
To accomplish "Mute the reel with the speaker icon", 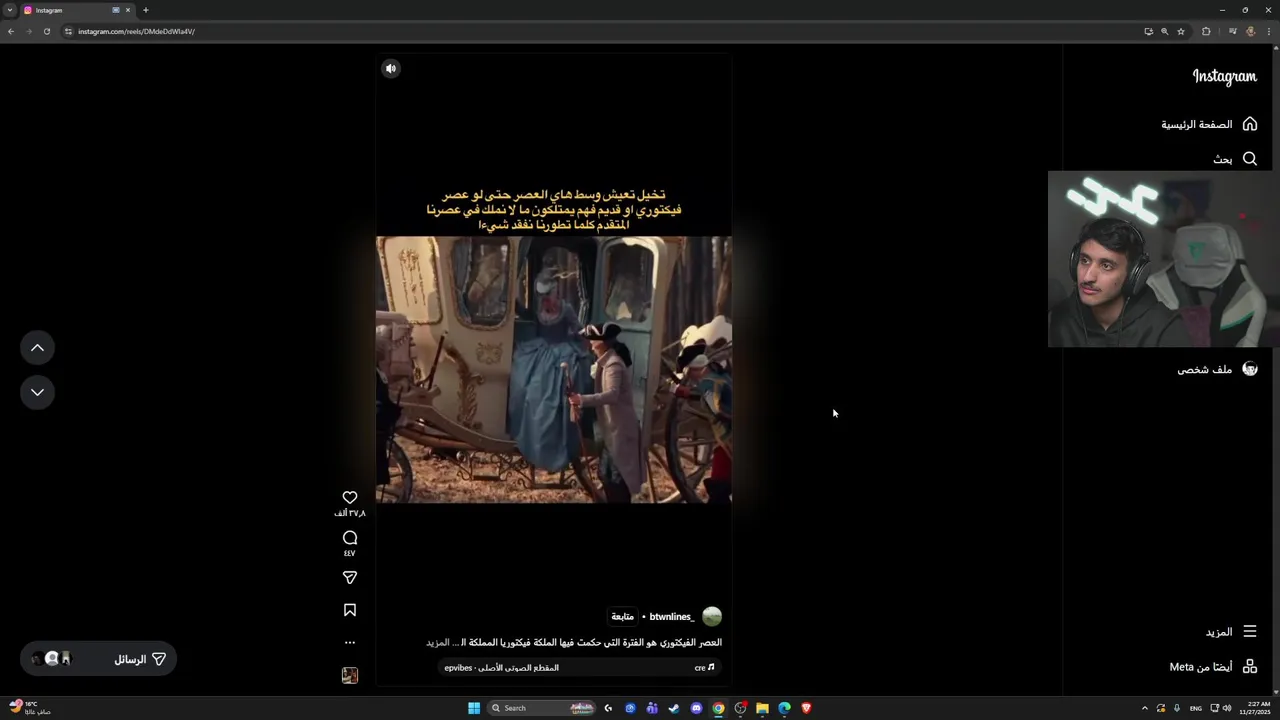I will pyautogui.click(x=391, y=68).
